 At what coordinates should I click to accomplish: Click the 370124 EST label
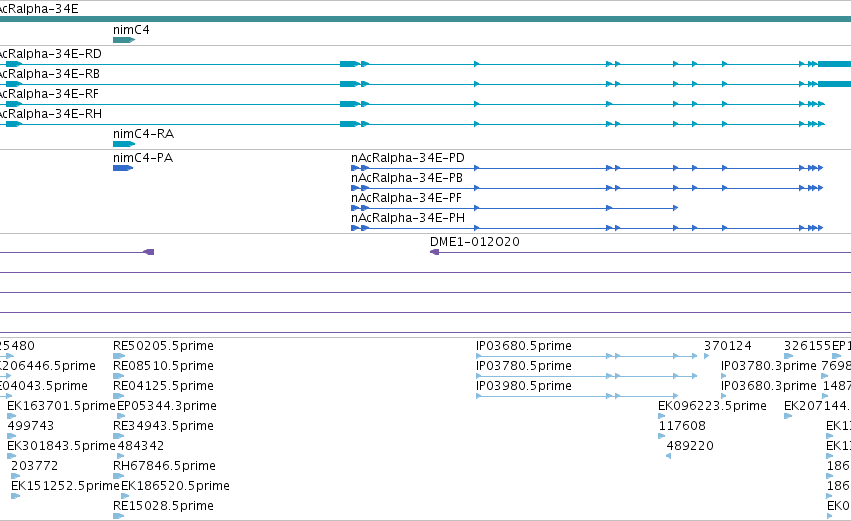pos(728,346)
